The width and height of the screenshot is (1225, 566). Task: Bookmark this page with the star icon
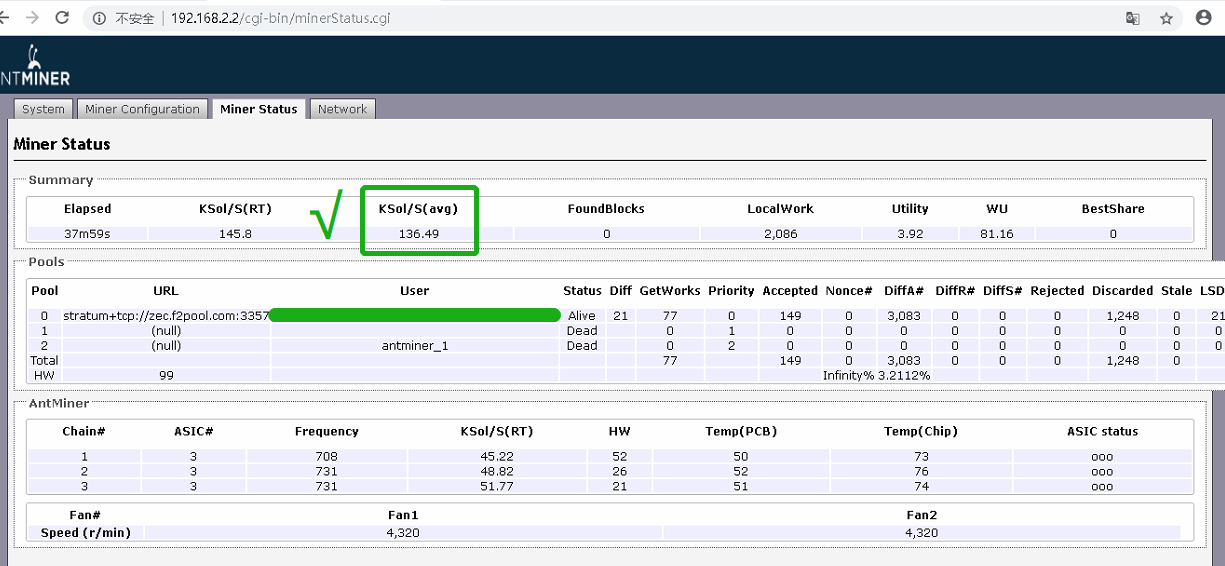coord(1166,18)
